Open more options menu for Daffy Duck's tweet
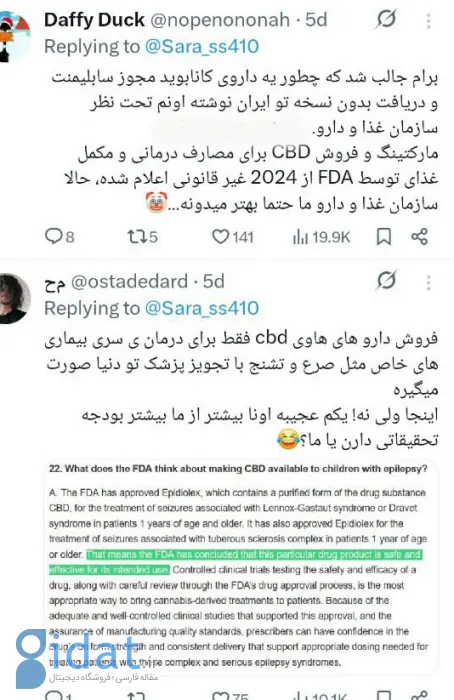Viewport: 454px width, 700px height. 429,21
